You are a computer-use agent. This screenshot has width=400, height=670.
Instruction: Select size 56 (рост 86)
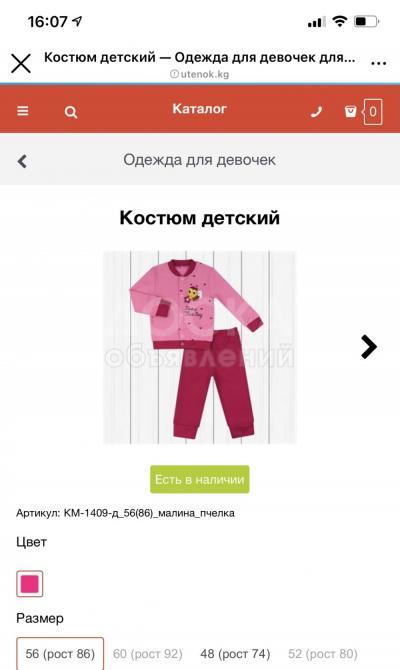pyautogui.click(x=60, y=653)
